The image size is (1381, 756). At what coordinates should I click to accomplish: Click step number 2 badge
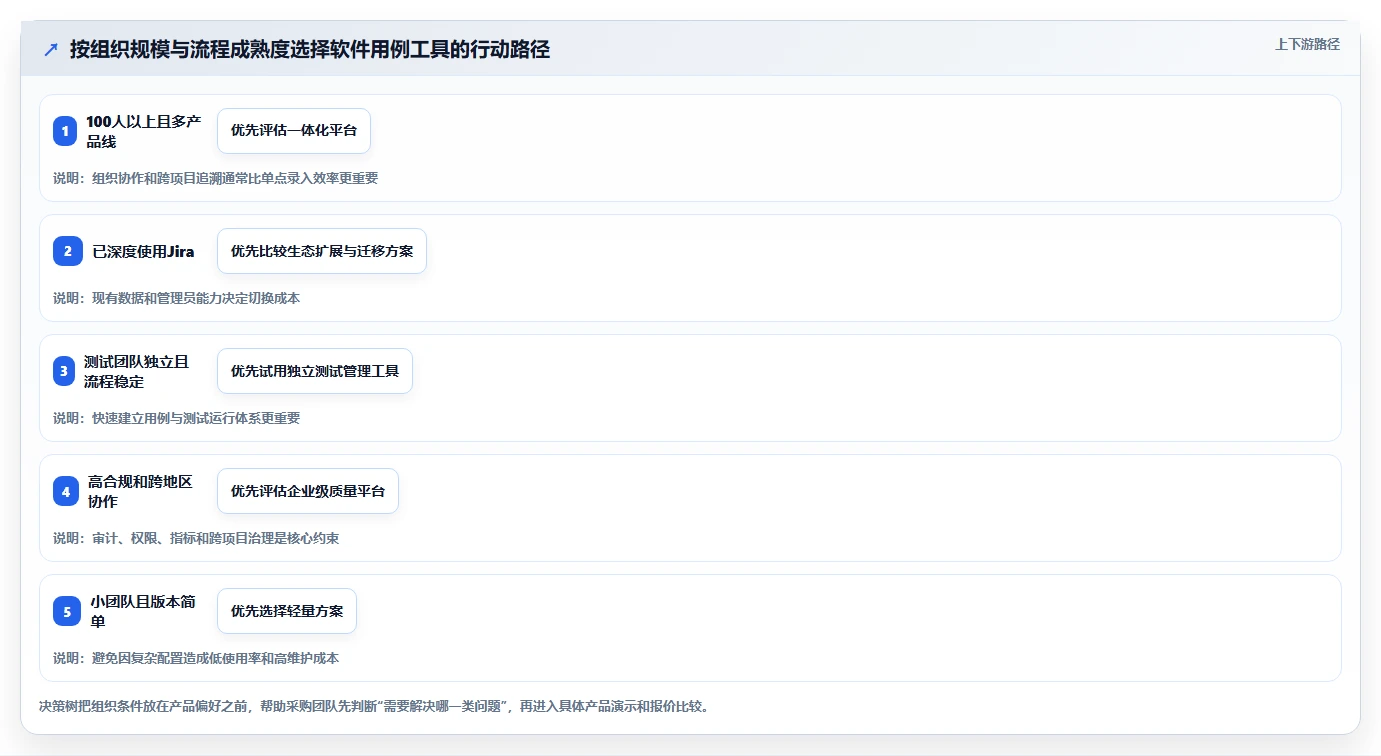68,251
